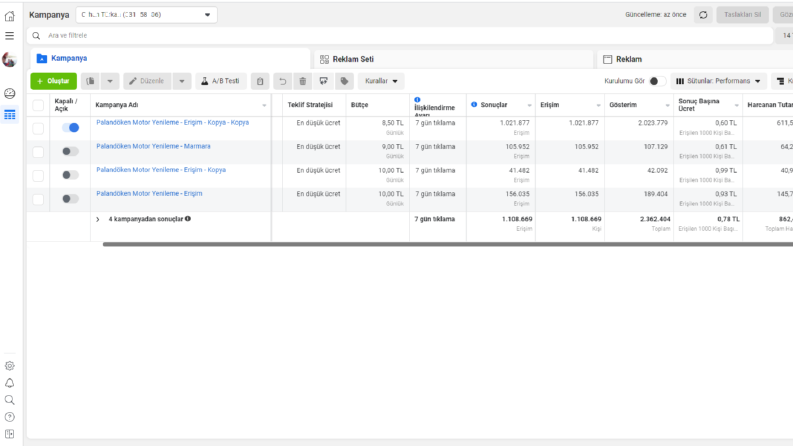The height and width of the screenshot is (446, 793).
Task: Click the hamburger menu icon in the sidebar
Action: click(10, 36)
